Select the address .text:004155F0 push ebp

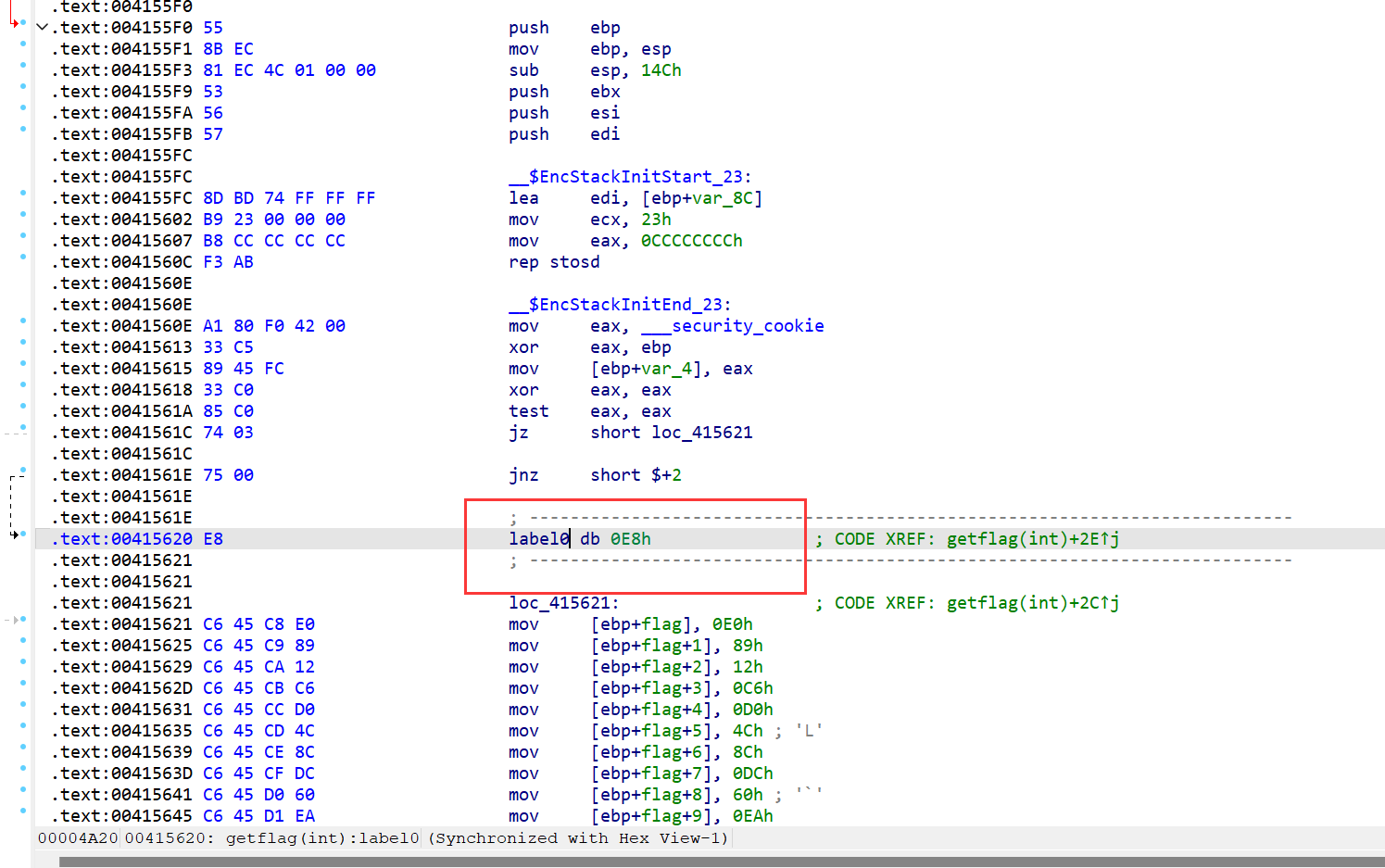pos(123,28)
